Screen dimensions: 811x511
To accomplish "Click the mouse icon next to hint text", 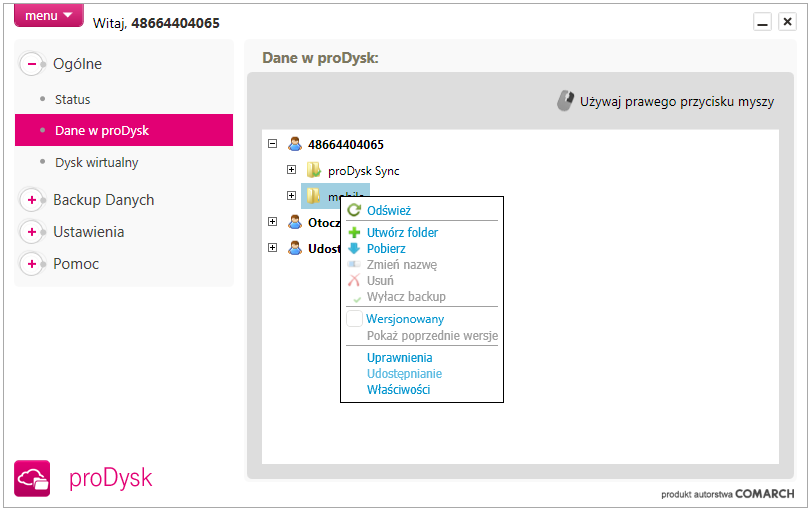I will click(565, 101).
